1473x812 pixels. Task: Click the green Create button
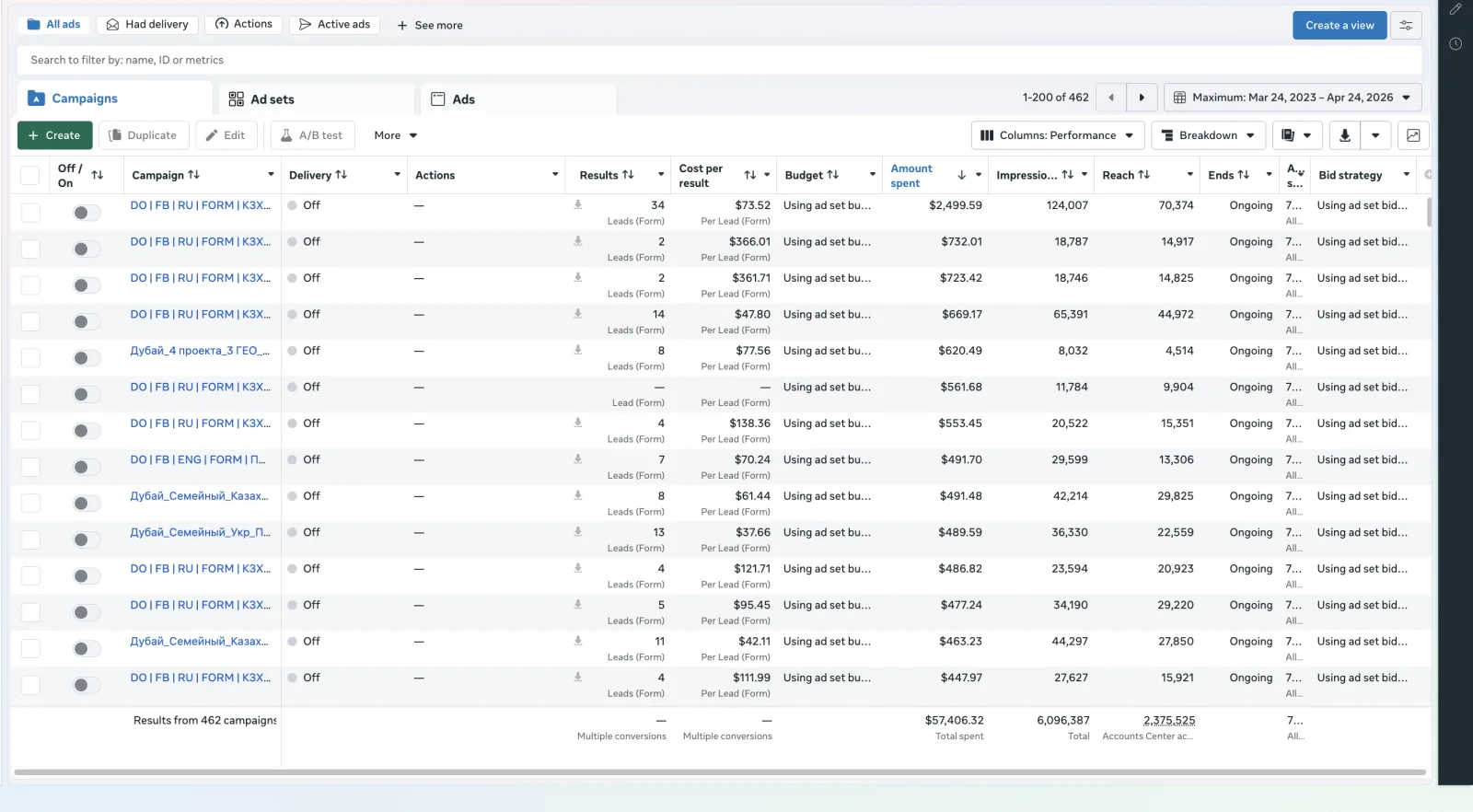tap(54, 135)
